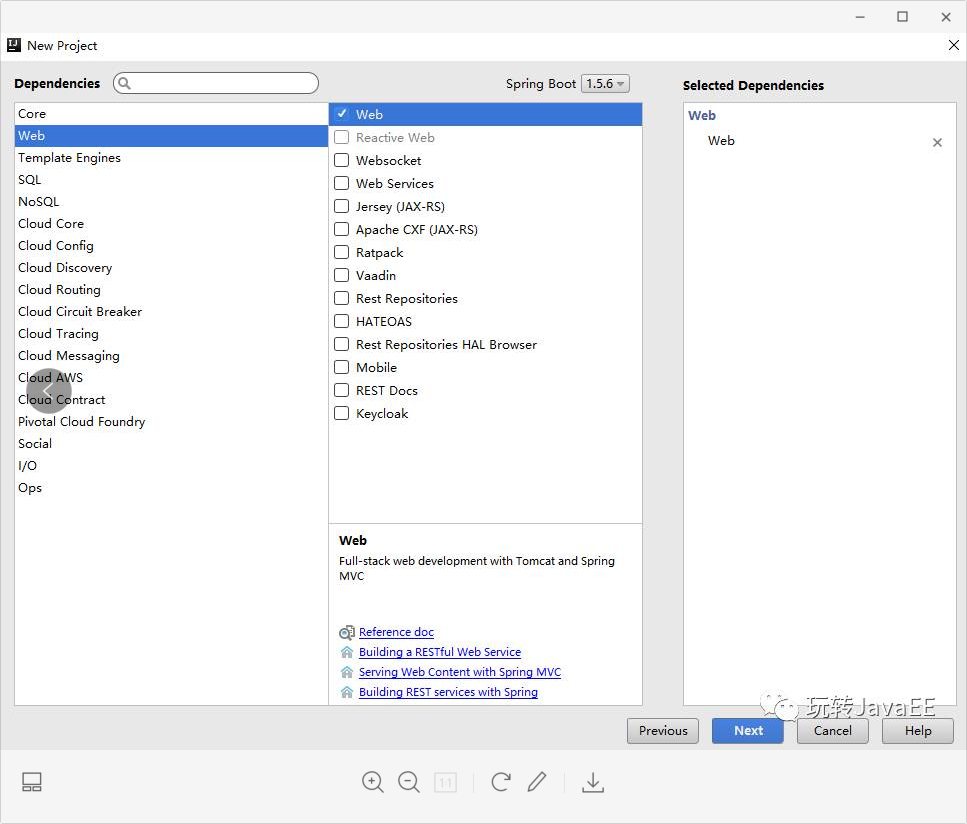
Task: Select the SQL category
Action: click(x=171, y=179)
